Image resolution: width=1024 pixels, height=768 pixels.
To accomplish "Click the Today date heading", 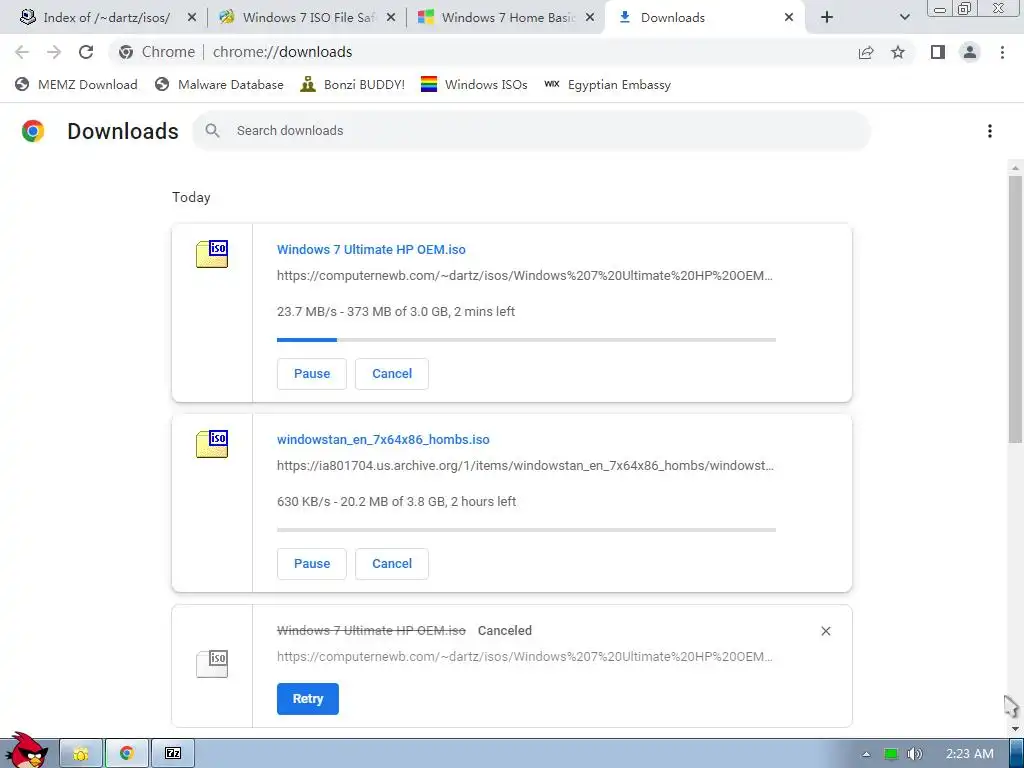I will [x=191, y=197].
